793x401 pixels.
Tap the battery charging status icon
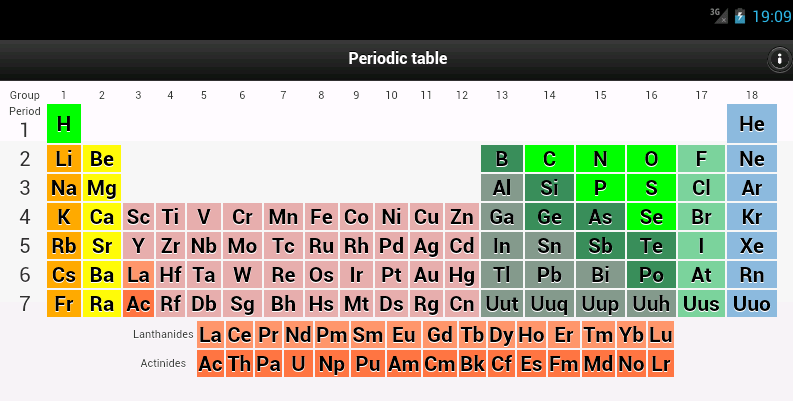pos(739,16)
